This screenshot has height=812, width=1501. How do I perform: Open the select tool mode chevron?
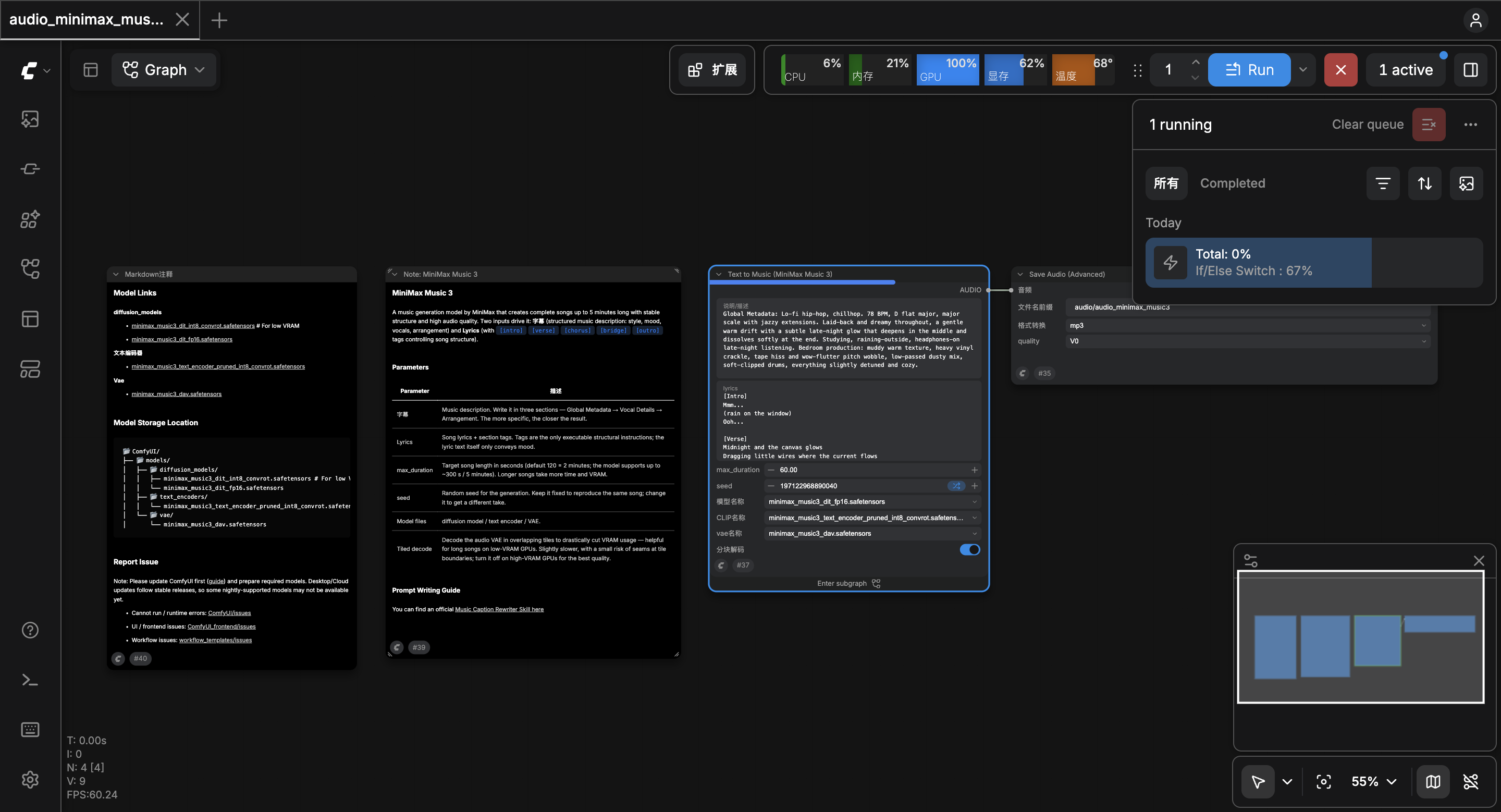point(1287,782)
